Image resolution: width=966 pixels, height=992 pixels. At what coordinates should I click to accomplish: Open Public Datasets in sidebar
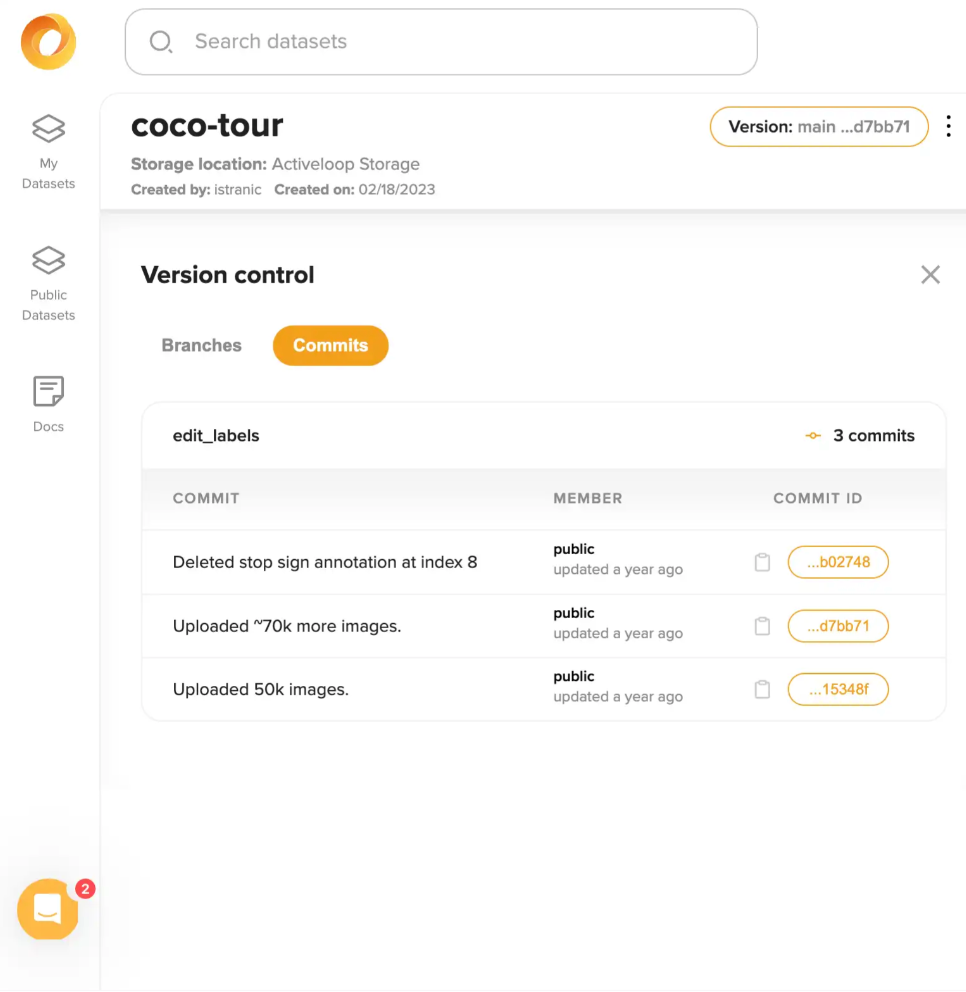click(48, 282)
